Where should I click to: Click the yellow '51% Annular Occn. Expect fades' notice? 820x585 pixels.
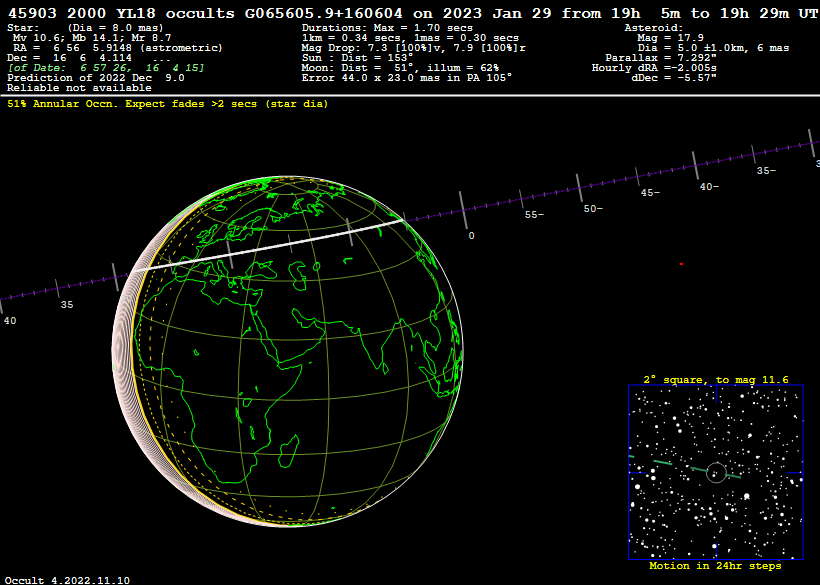pyautogui.click(x=168, y=104)
